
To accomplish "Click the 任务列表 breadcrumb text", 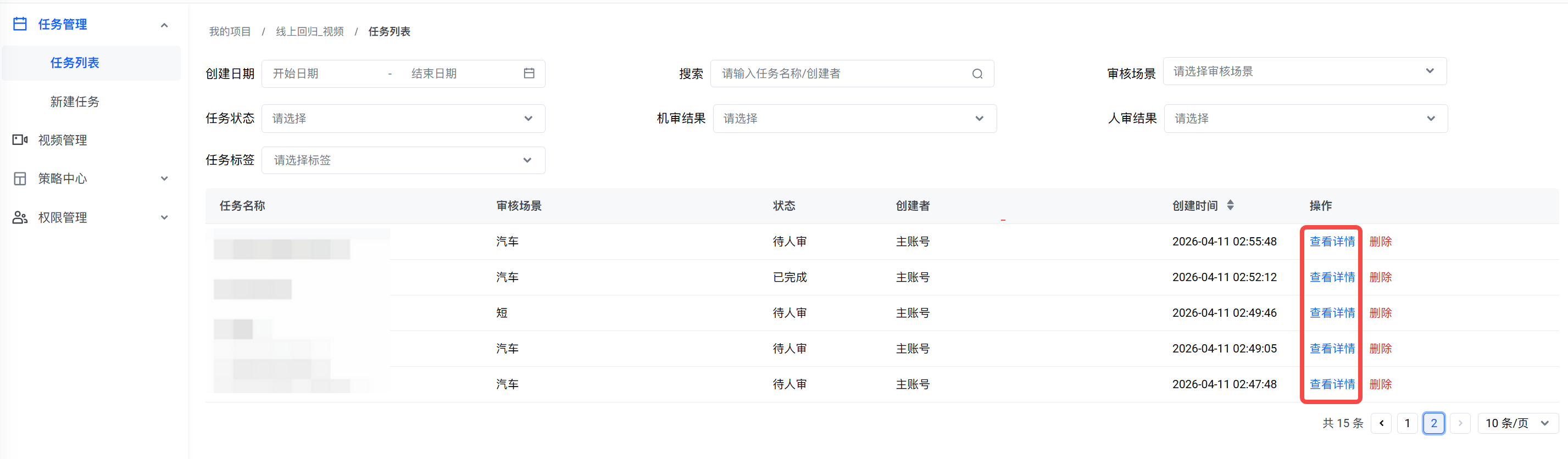I will tap(389, 32).
